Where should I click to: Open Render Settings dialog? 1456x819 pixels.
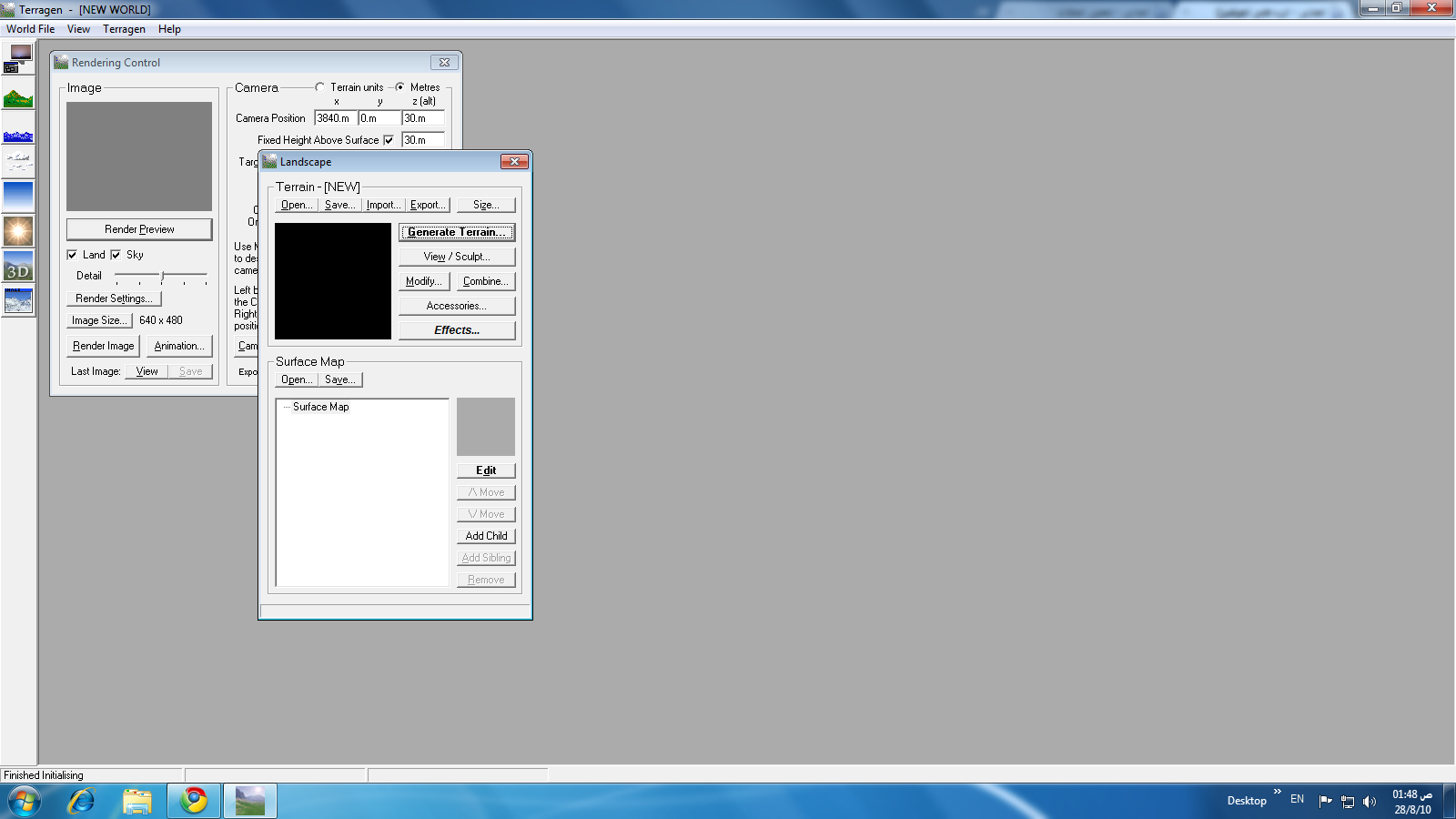point(114,298)
